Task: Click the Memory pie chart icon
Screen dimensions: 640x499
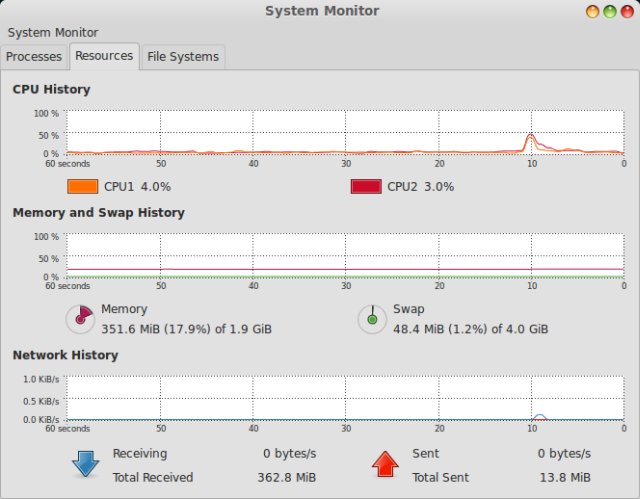Action: click(x=79, y=319)
